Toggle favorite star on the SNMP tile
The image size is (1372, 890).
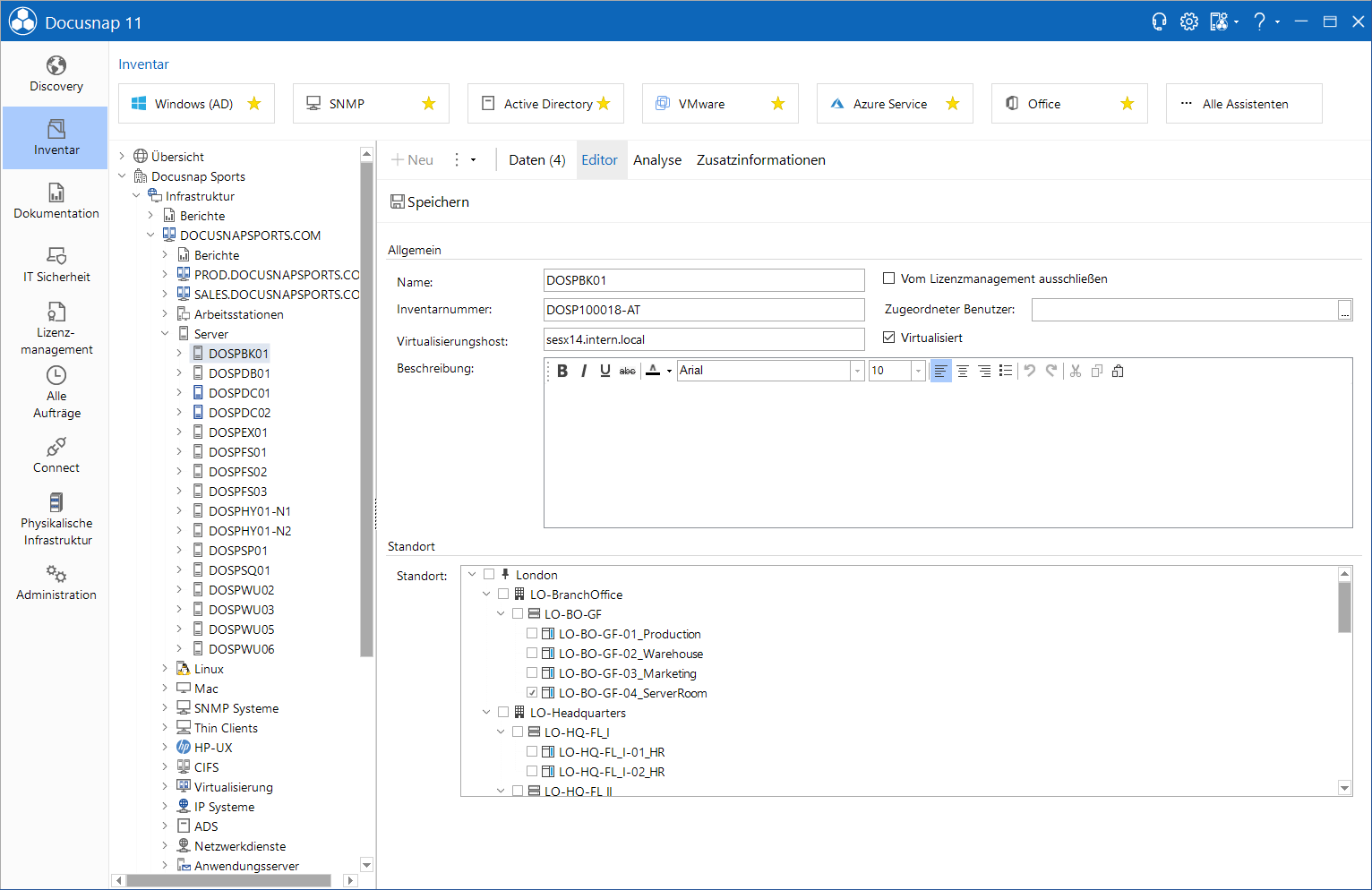(x=429, y=104)
